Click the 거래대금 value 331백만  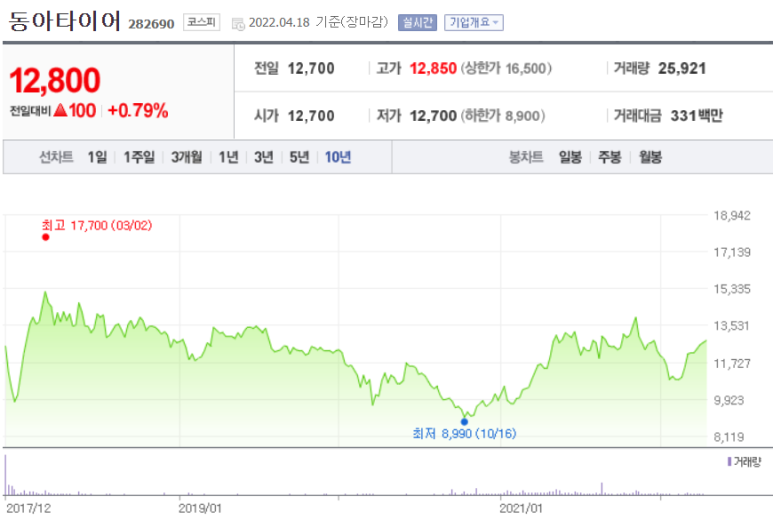pos(697,116)
